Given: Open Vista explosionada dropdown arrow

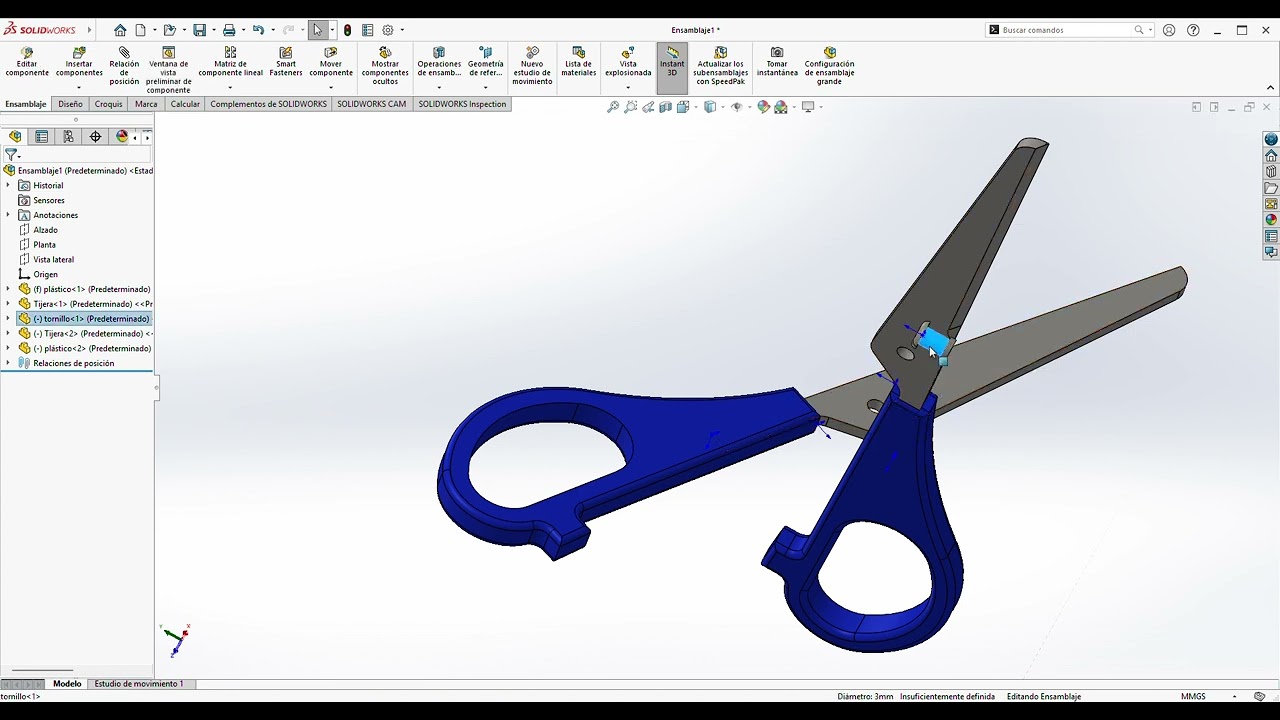Looking at the screenshot, I should coord(628,88).
